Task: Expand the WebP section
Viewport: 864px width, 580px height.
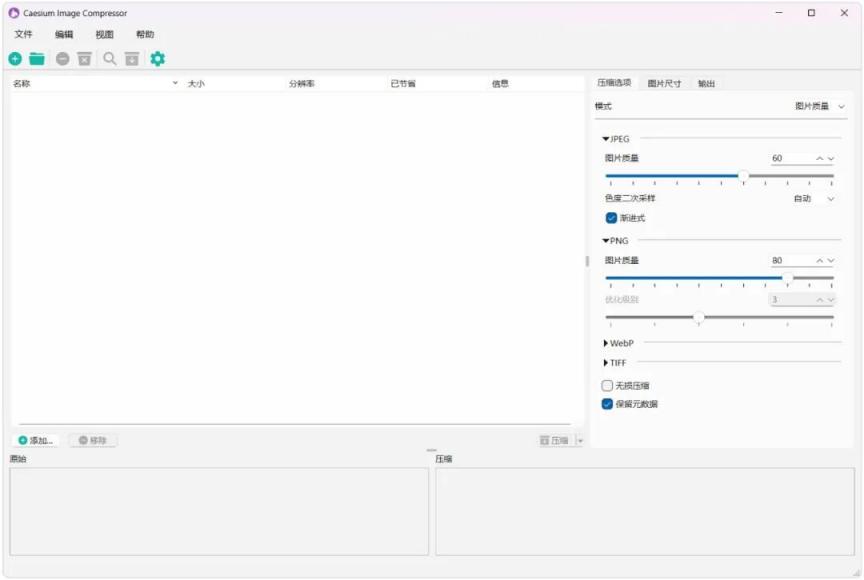Action: point(606,343)
